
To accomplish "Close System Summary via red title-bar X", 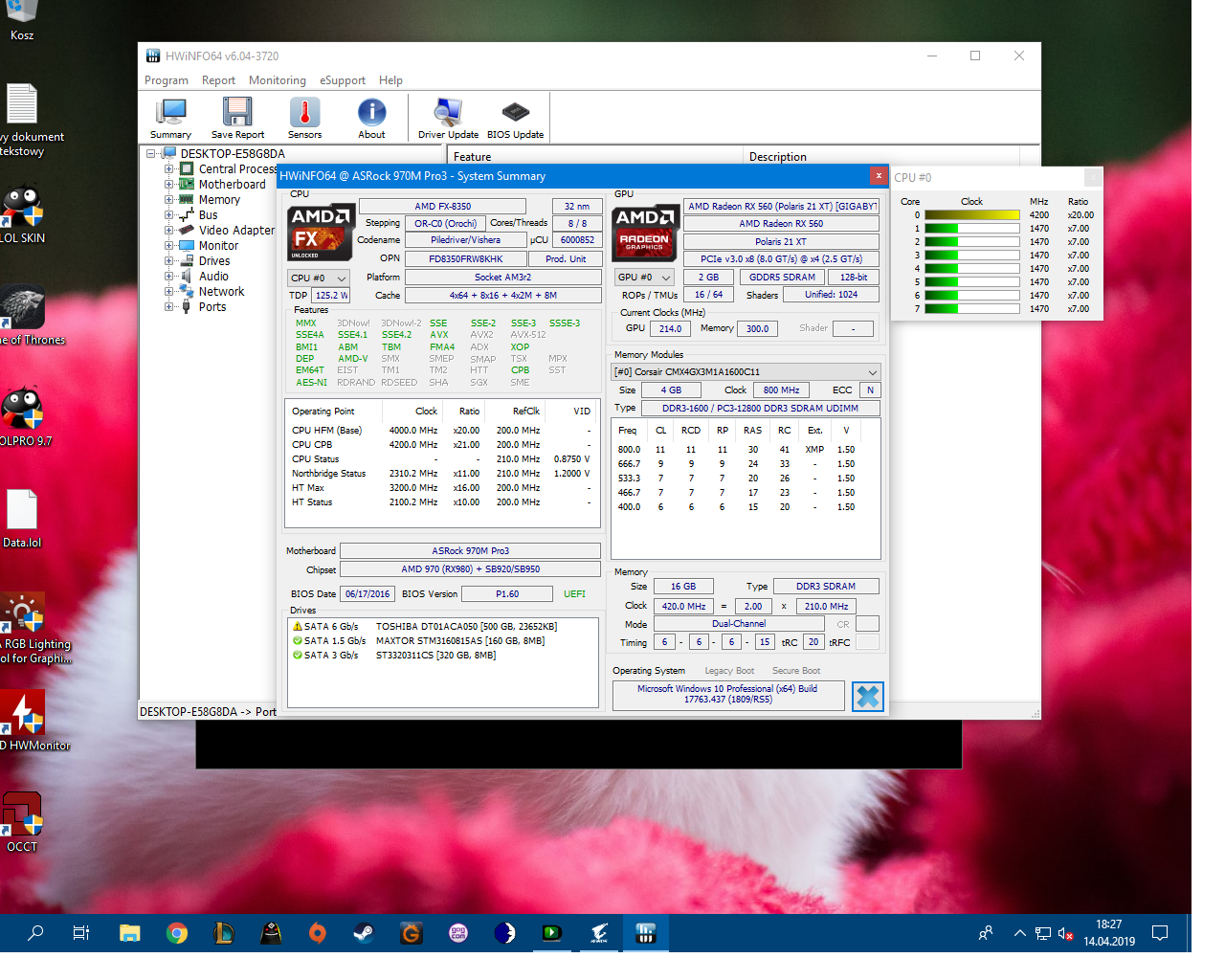I will 878,175.
